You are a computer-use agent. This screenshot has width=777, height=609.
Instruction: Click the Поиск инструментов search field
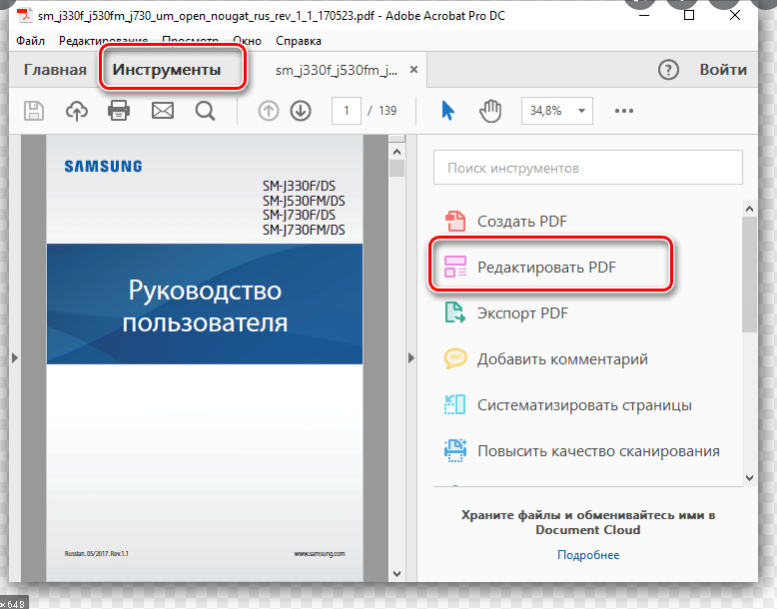588,167
